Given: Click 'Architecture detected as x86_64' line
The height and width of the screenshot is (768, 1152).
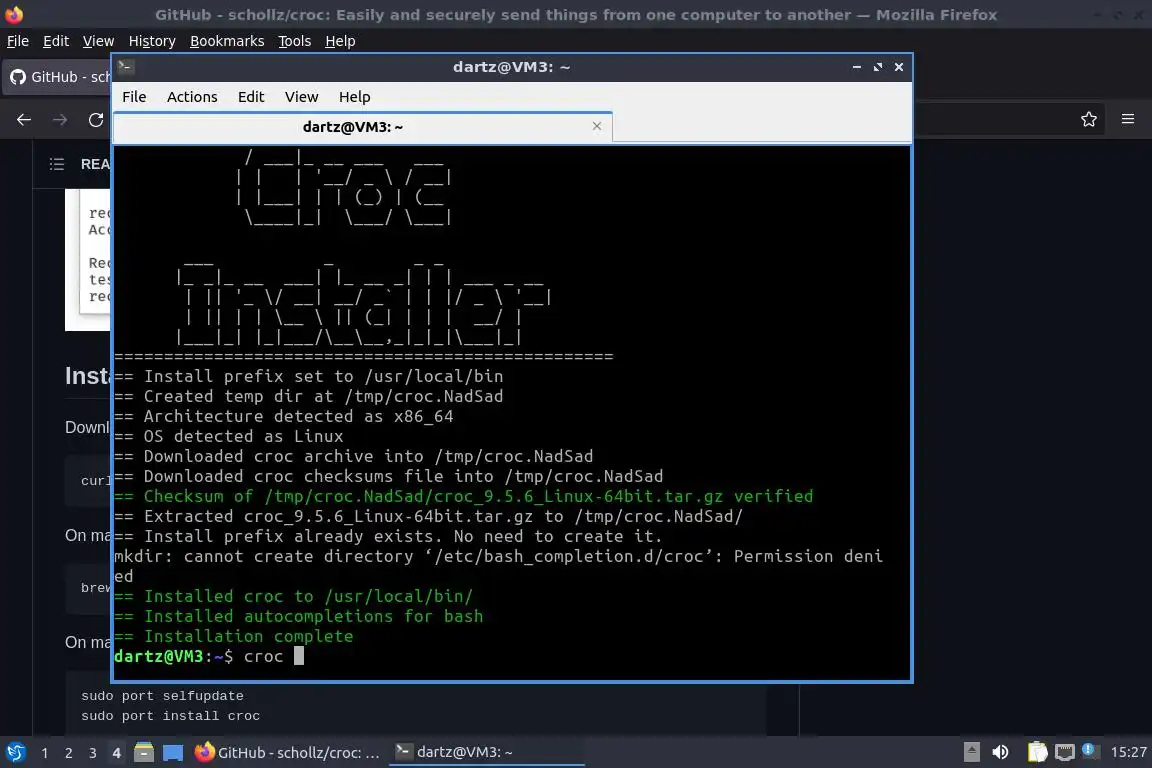Looking at the screenshot, I should (284, 416).
